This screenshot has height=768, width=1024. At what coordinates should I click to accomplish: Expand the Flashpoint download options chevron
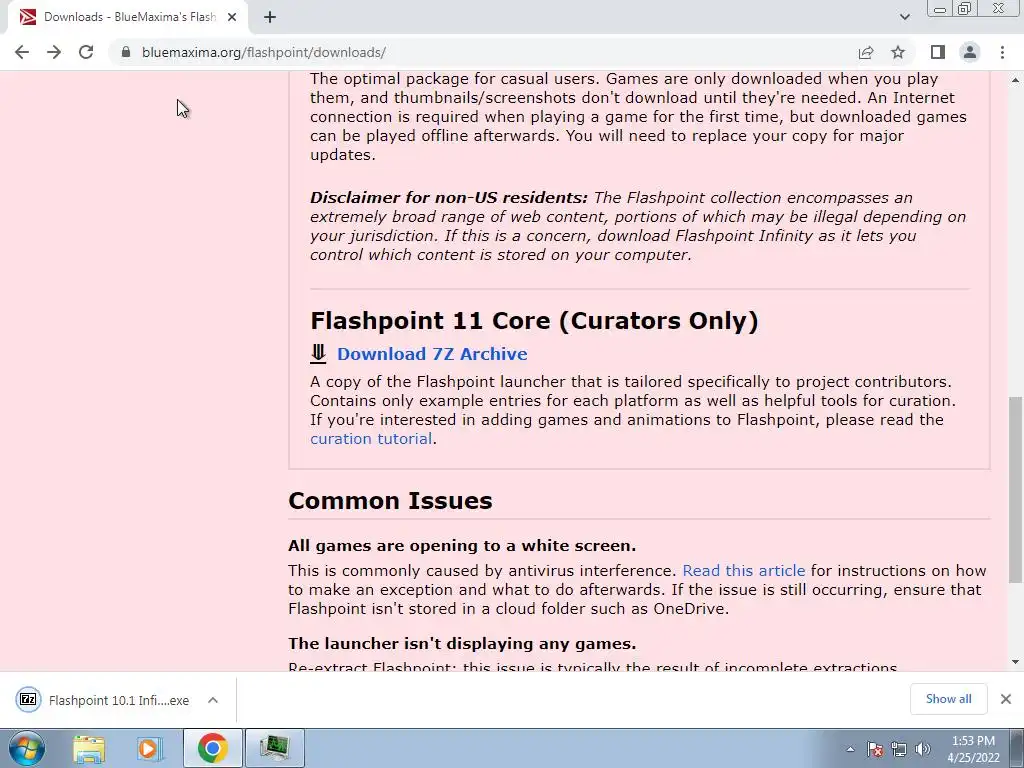point(213,700)
